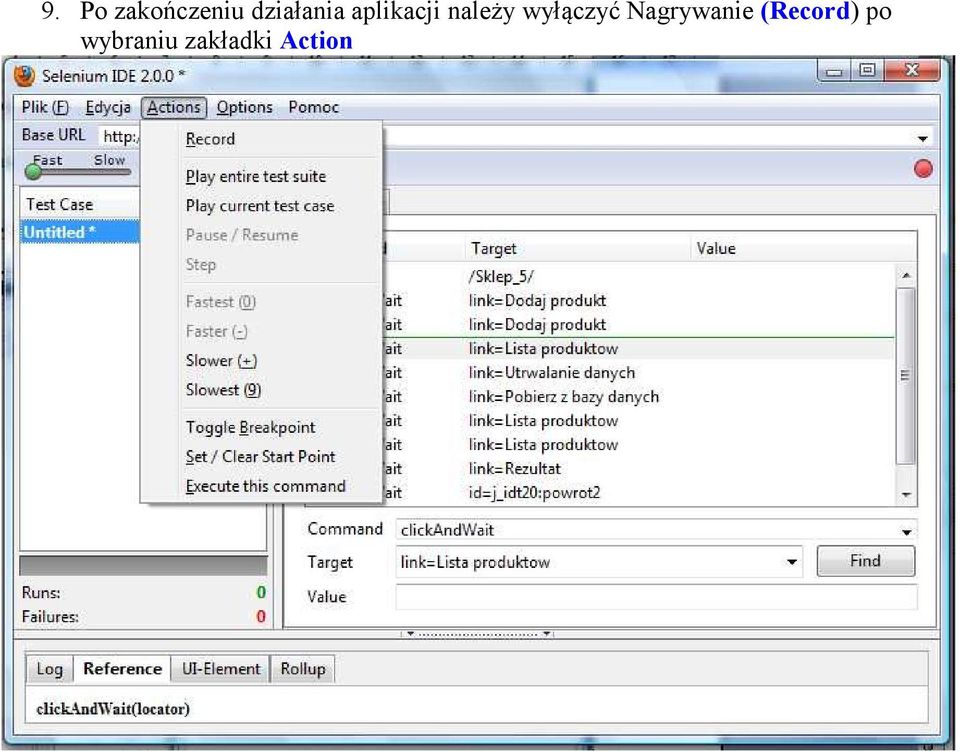Click the Runs: count label
960x752 pixels.
(x=41, y=593)
